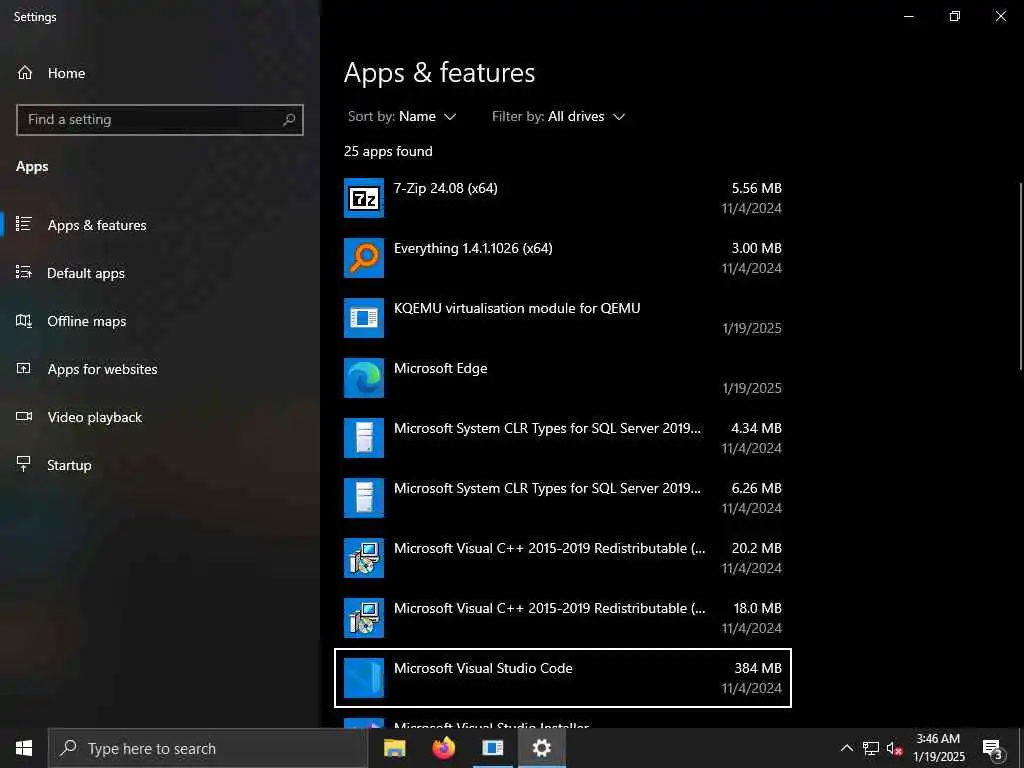
Task: Click icon for Visual C++ 20.2 MB entry
Action: click(364, 558)
